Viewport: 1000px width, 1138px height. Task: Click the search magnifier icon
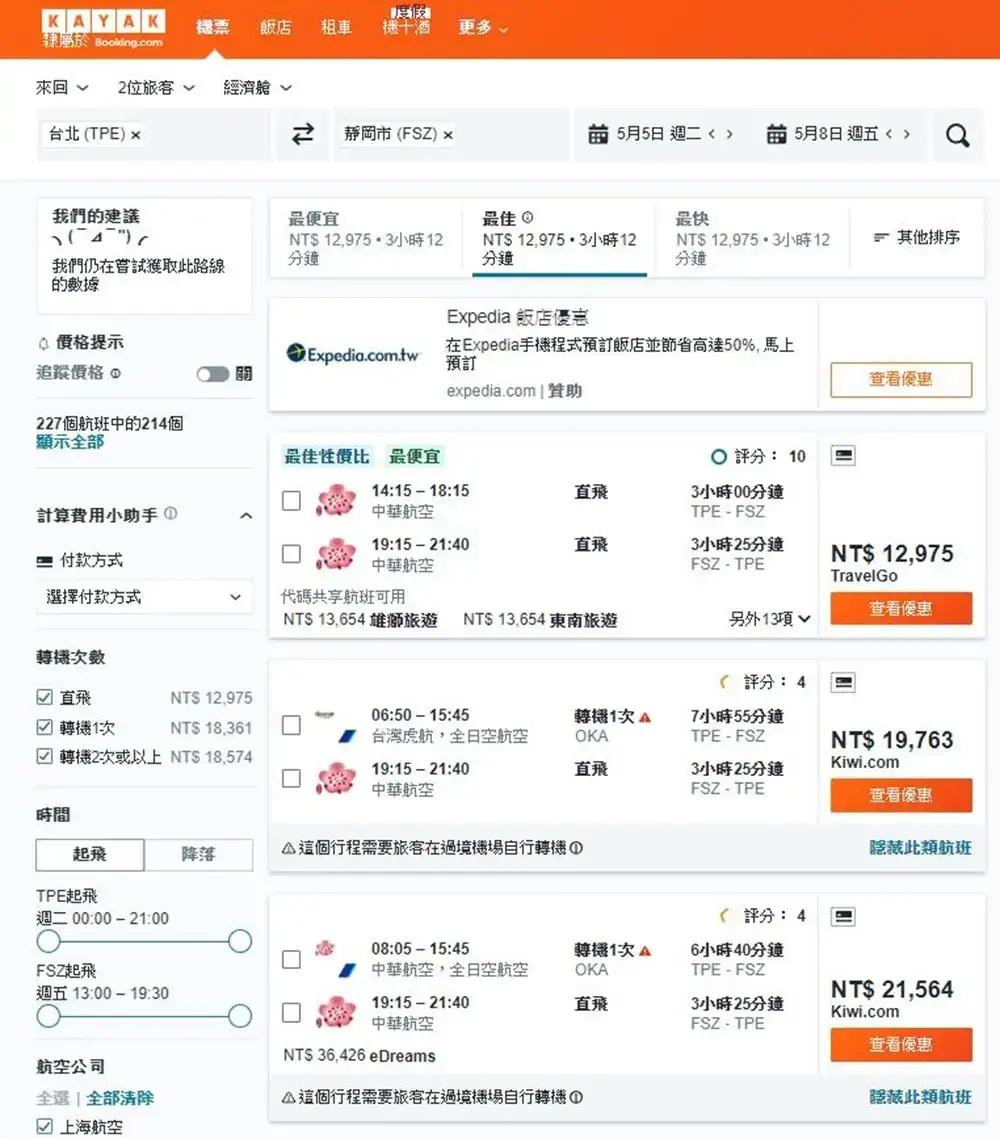(x=957, y=134)
